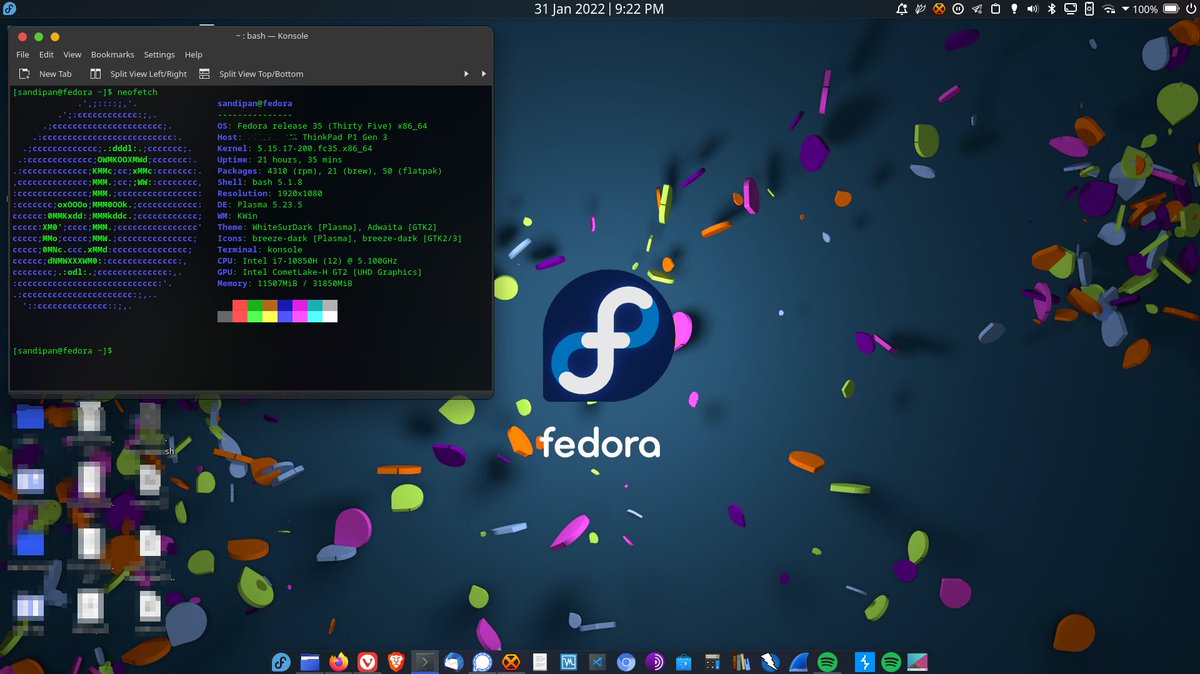Open Konsole Help menu
Screen dimensions: 1200x674
[194, 55]
